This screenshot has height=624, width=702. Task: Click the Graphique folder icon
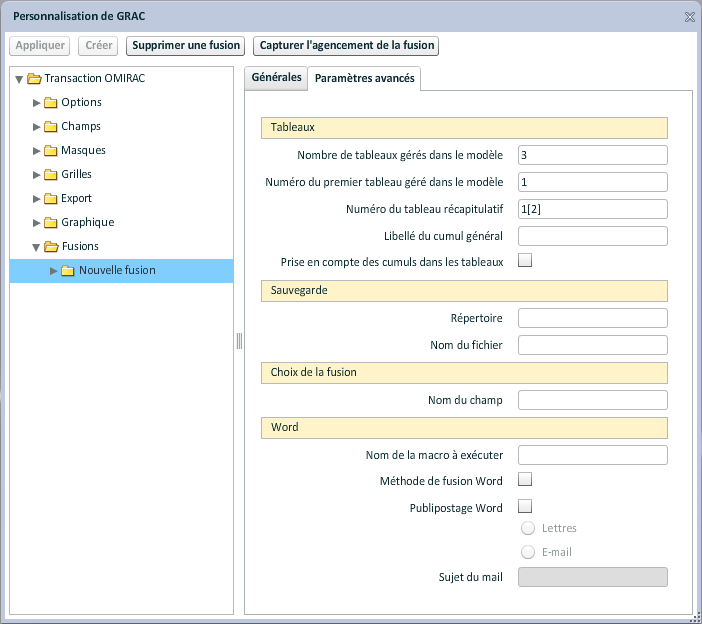coord(50,222)
